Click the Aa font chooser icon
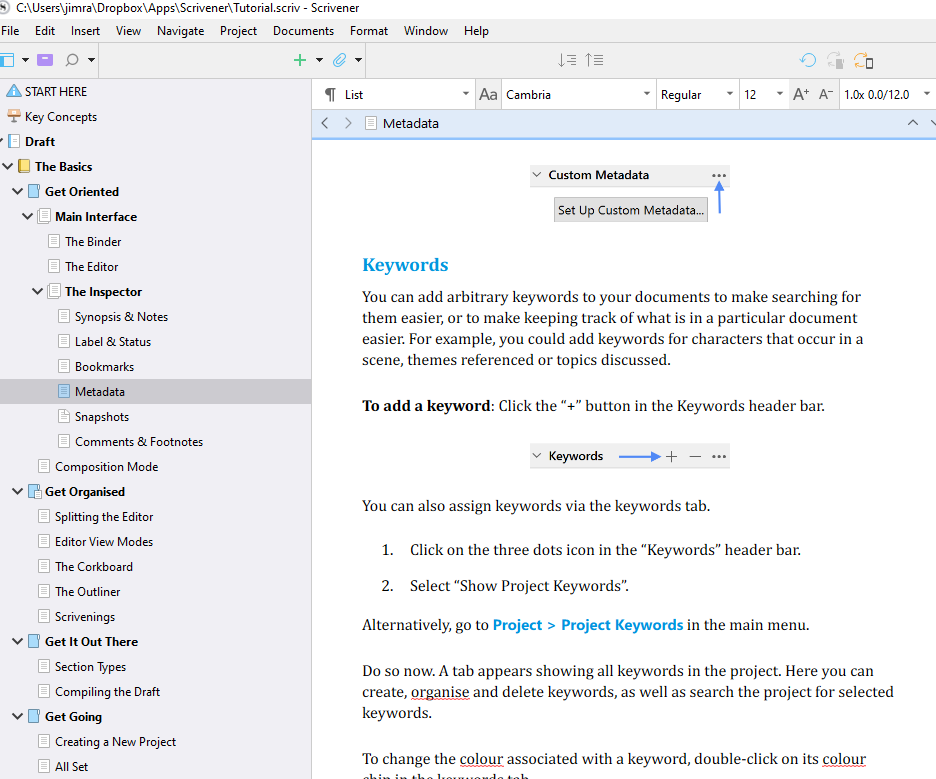This screenshot has height=779, width=936. pos(488,95)
